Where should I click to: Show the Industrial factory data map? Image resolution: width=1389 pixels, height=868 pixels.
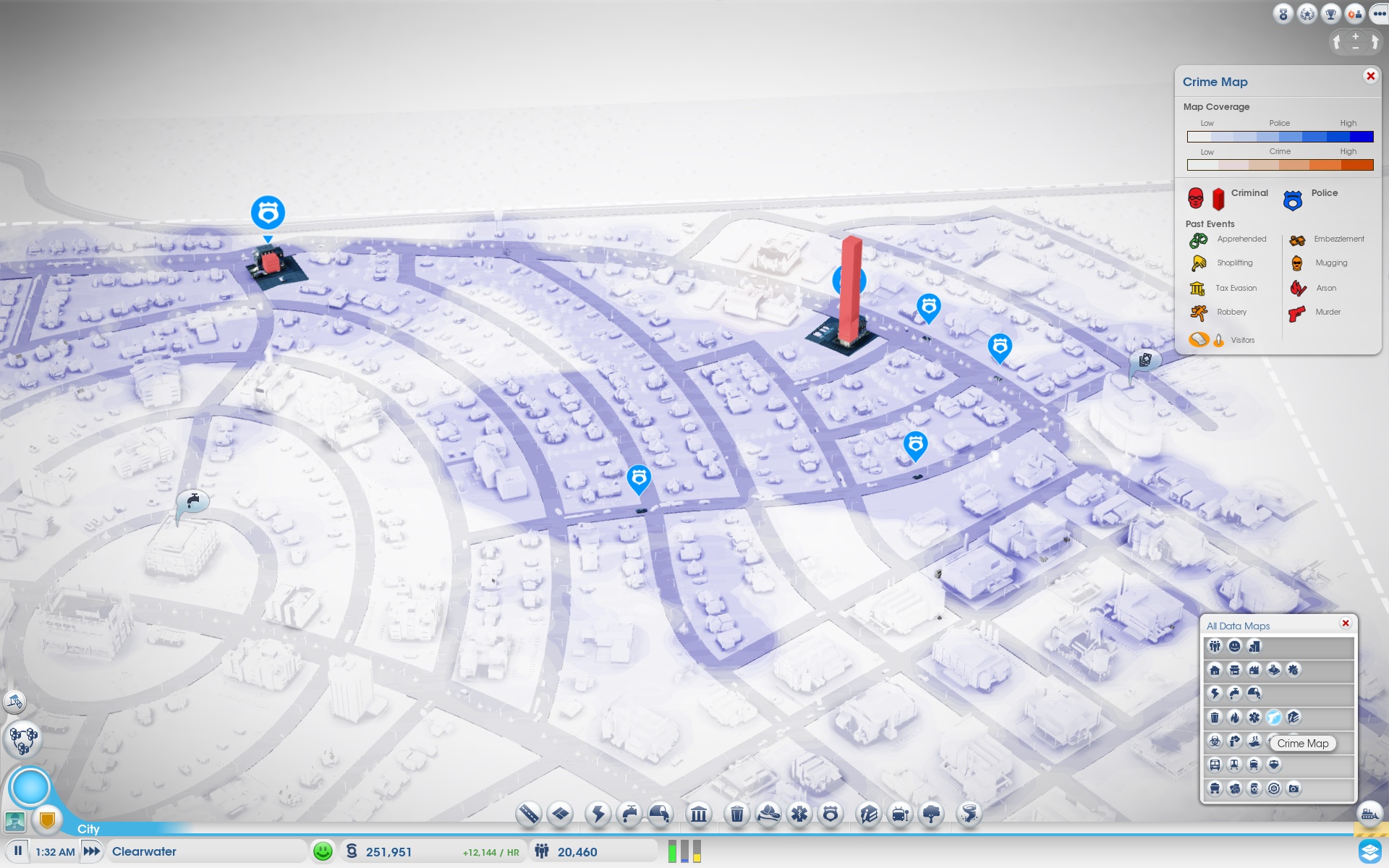(1254, 670)
